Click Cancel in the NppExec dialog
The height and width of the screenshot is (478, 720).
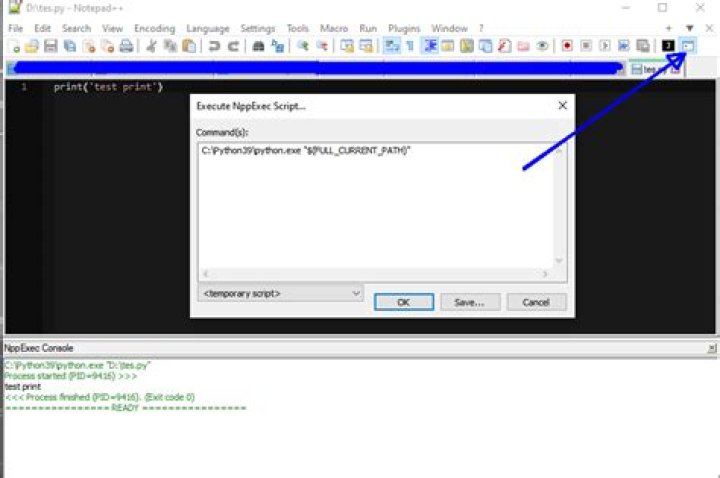point(536,302)
